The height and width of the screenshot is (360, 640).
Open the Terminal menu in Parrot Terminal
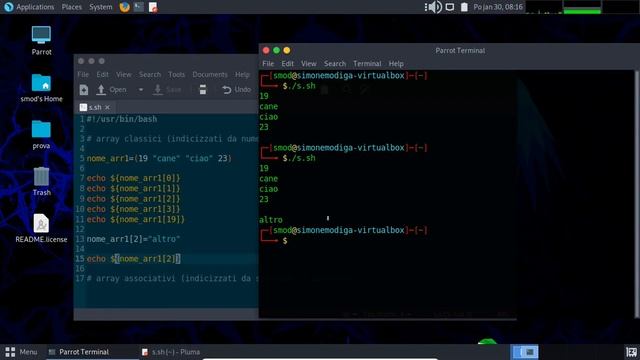point(367,64)
